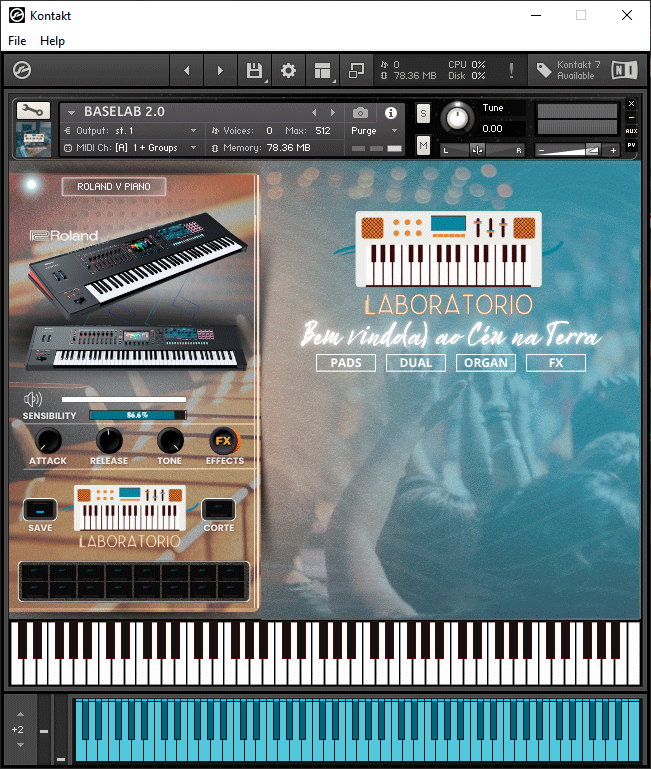Open the Help menu
This screenshot has height=769, width=651.
(x=52, y=41)
